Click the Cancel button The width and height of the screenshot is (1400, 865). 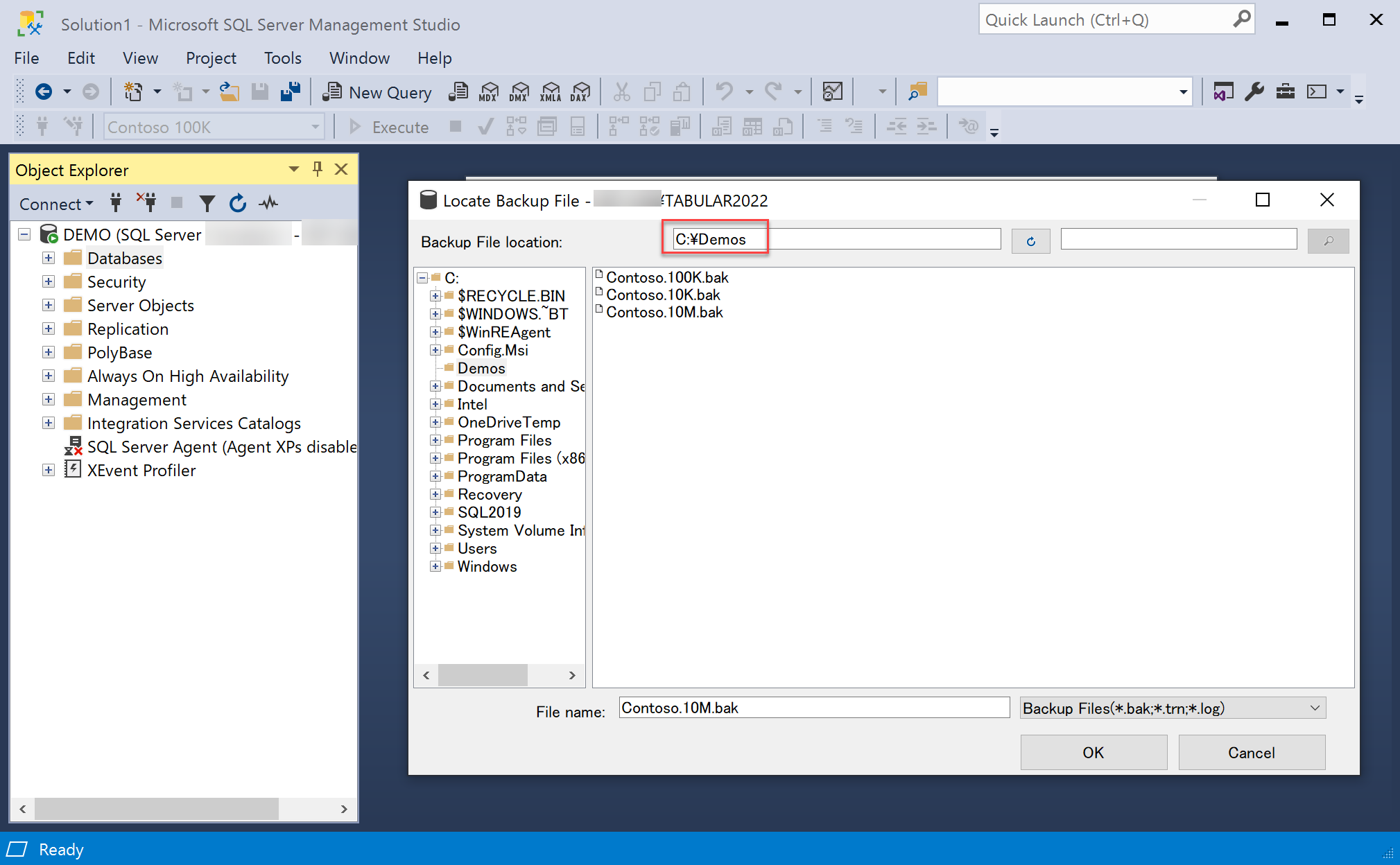coord(1251,753)
